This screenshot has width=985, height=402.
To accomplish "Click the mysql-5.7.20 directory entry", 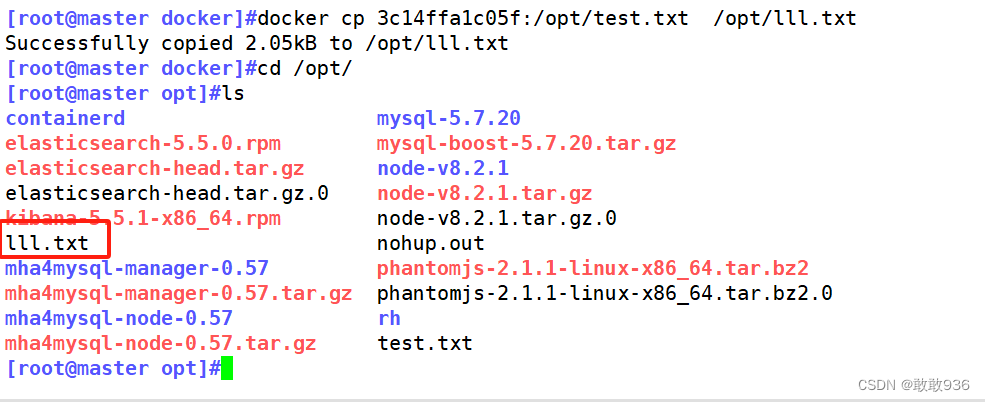I will point(448,118).
